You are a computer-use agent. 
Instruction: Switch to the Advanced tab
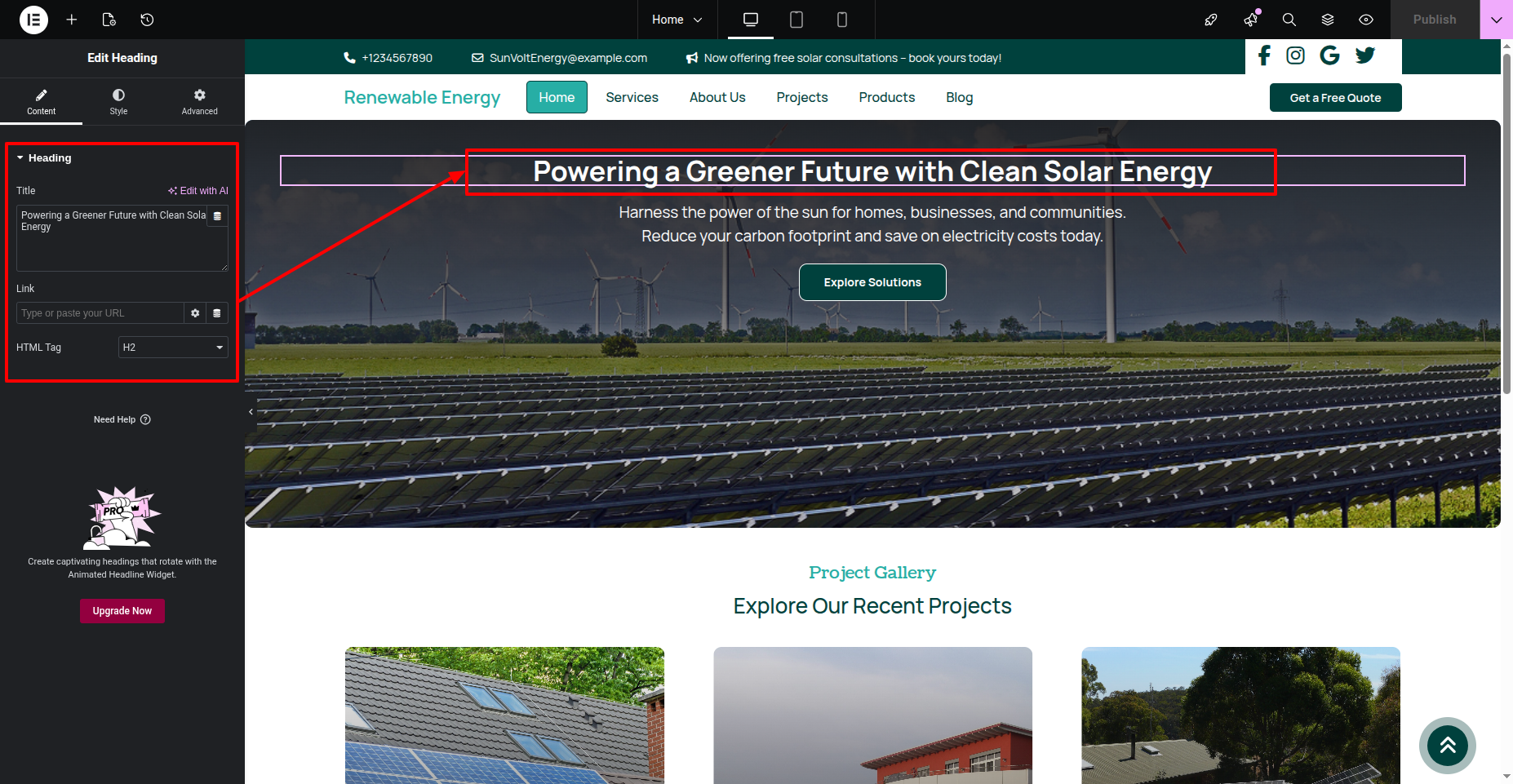(x=199, y=101)
